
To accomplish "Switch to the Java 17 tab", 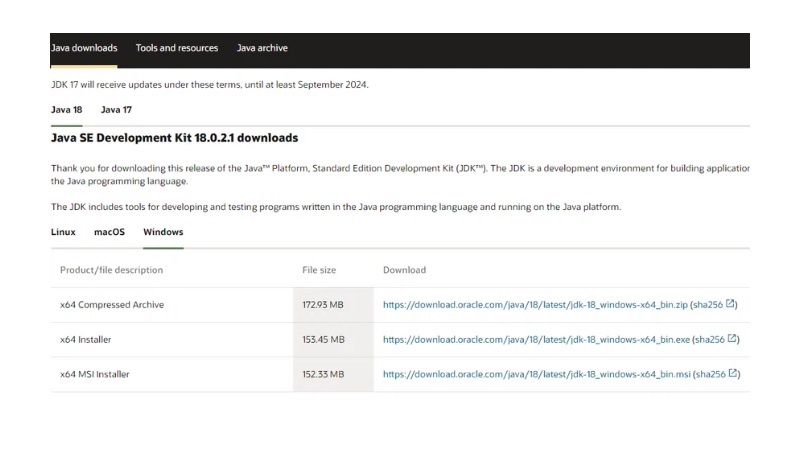I will click(116, 110).
